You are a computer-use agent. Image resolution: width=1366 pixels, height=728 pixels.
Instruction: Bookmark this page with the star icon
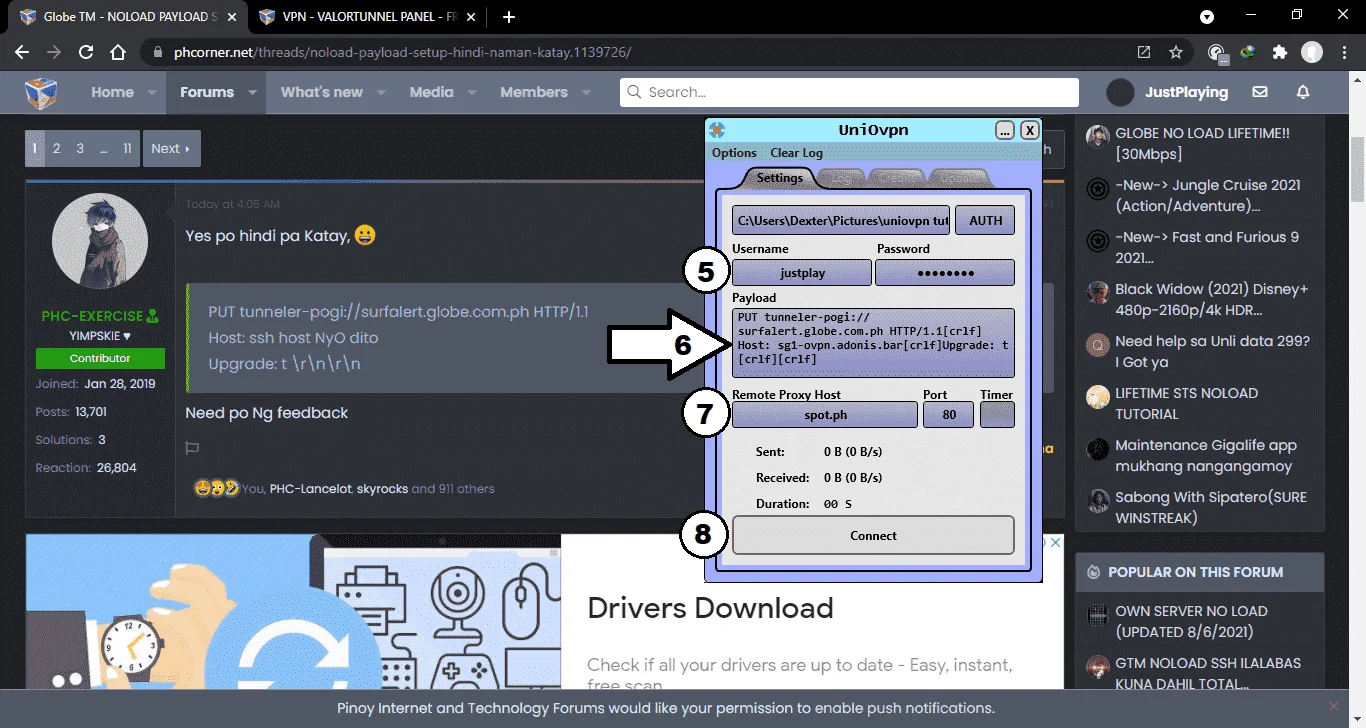point(1176,52)
